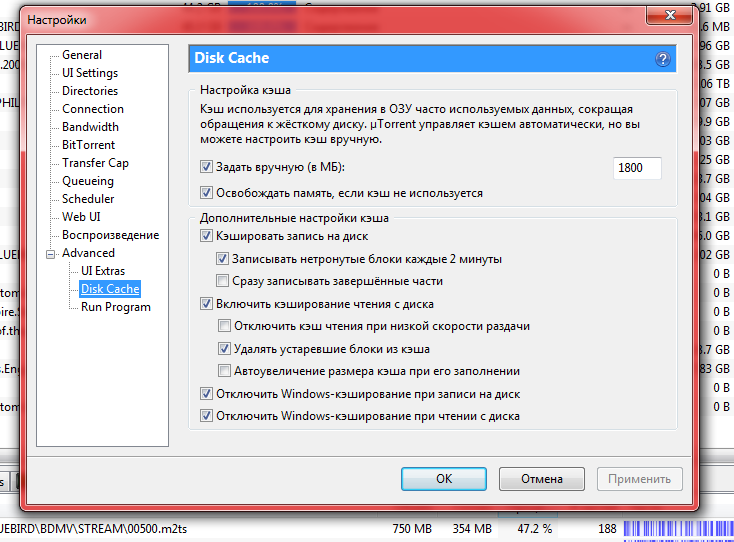Open Queueing settings page

coord(88,181)
